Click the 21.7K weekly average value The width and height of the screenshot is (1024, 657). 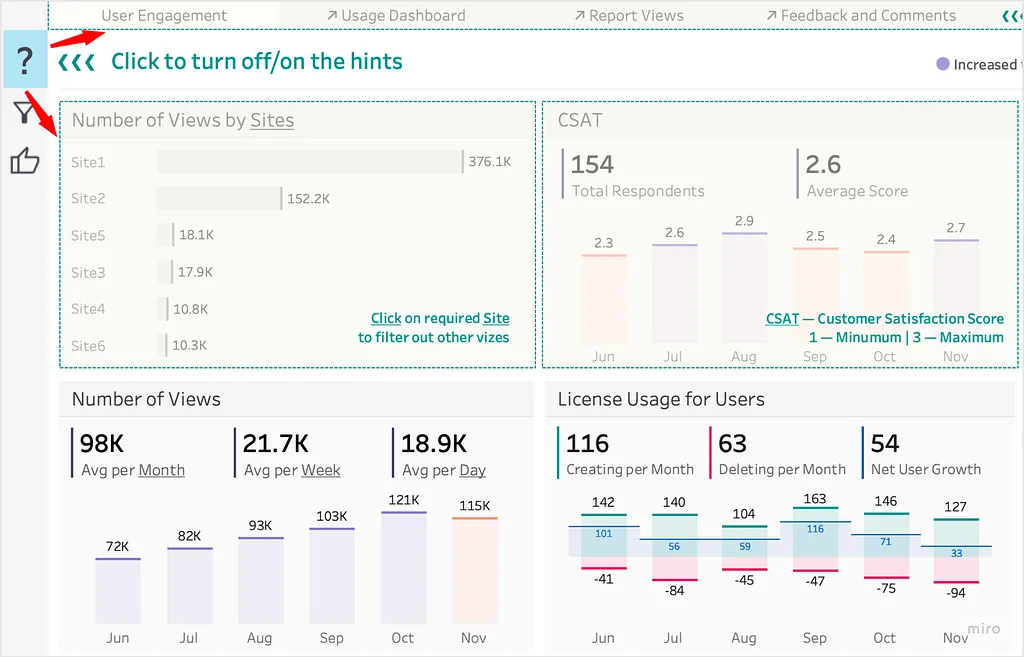pyautogui.click(x=276, y=444)
